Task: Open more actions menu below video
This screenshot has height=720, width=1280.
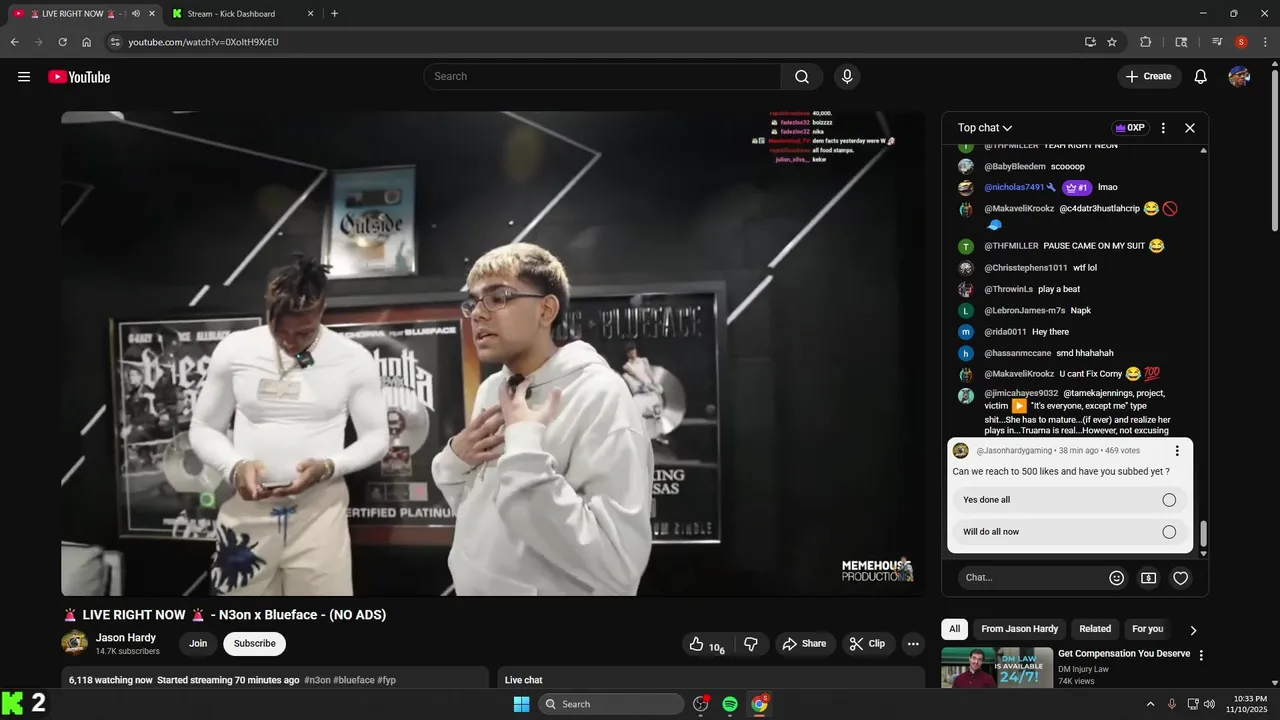Action: click(913, 644)
